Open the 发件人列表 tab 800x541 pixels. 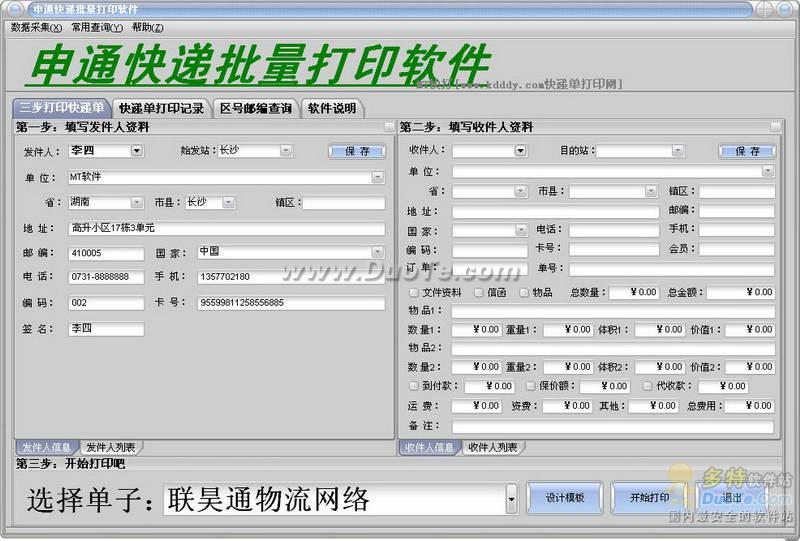point(111,448)
